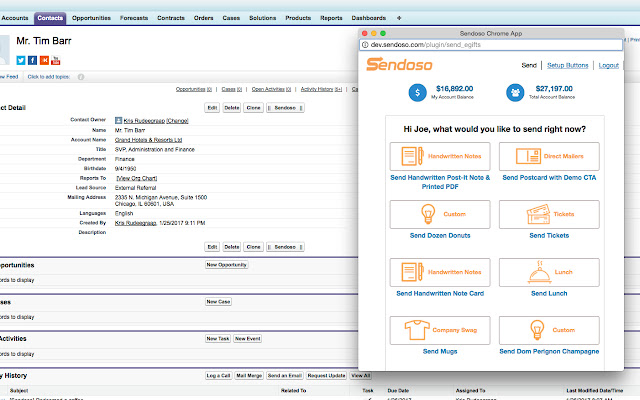This screenshot has height=400, width=640.
Task: Click the Logout link in Sendoso
Action: click(608, 65)
